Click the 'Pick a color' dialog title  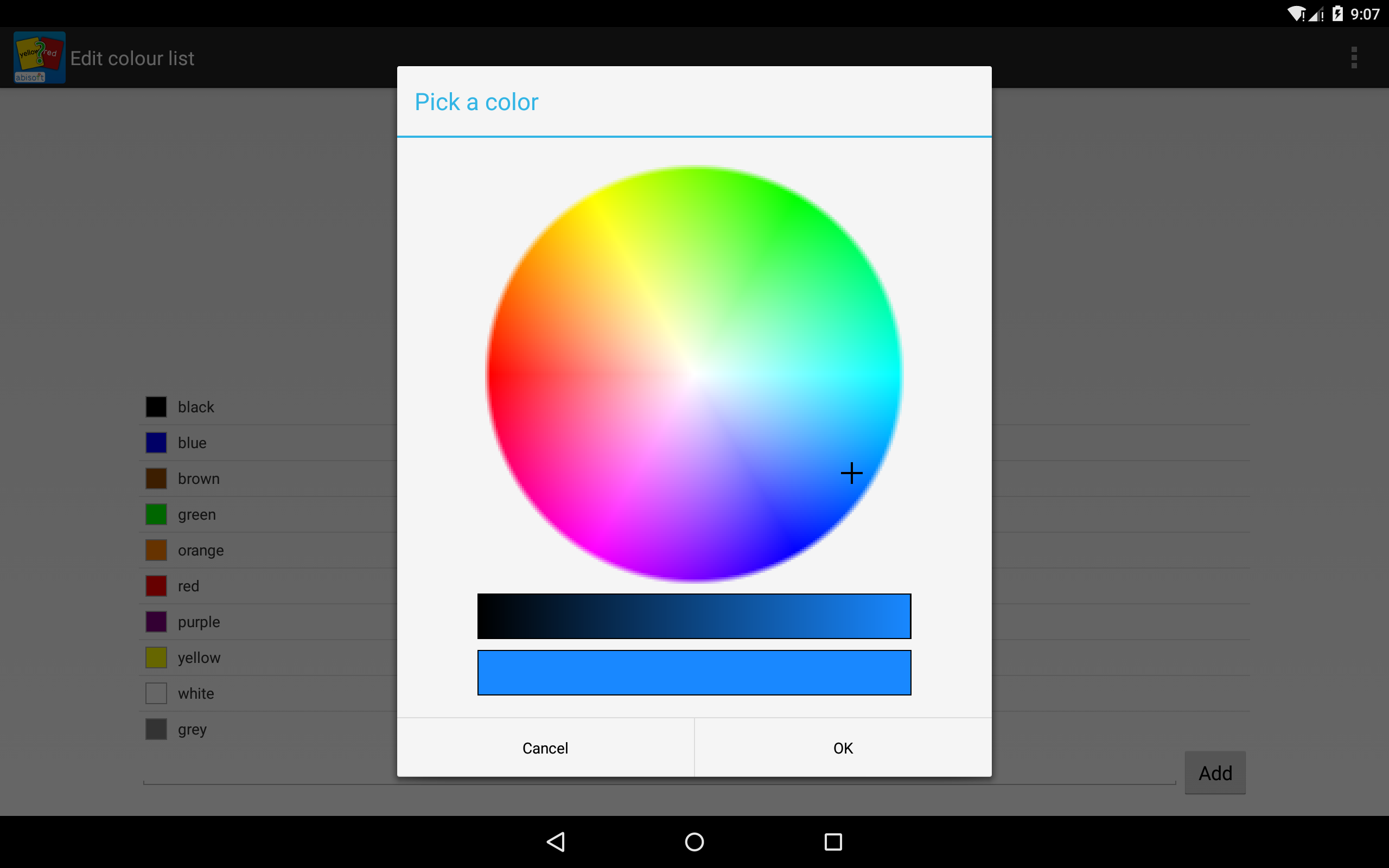(476, 101)
